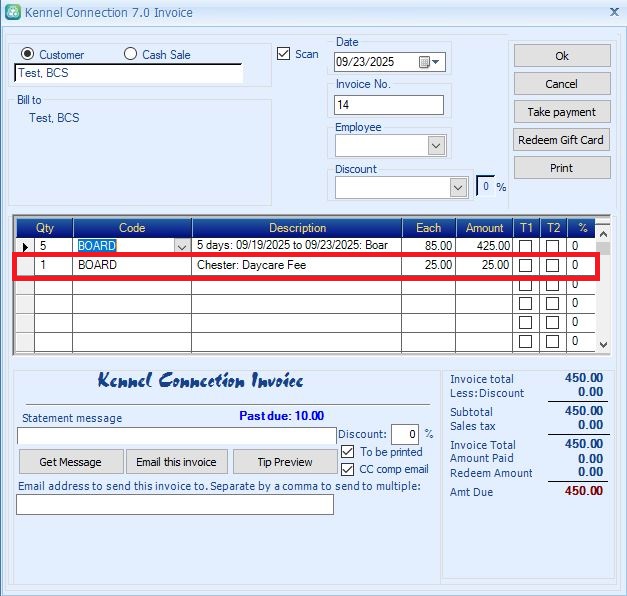The image size is (627, 596).
Task: Click the Each column header
Action: 428,228
